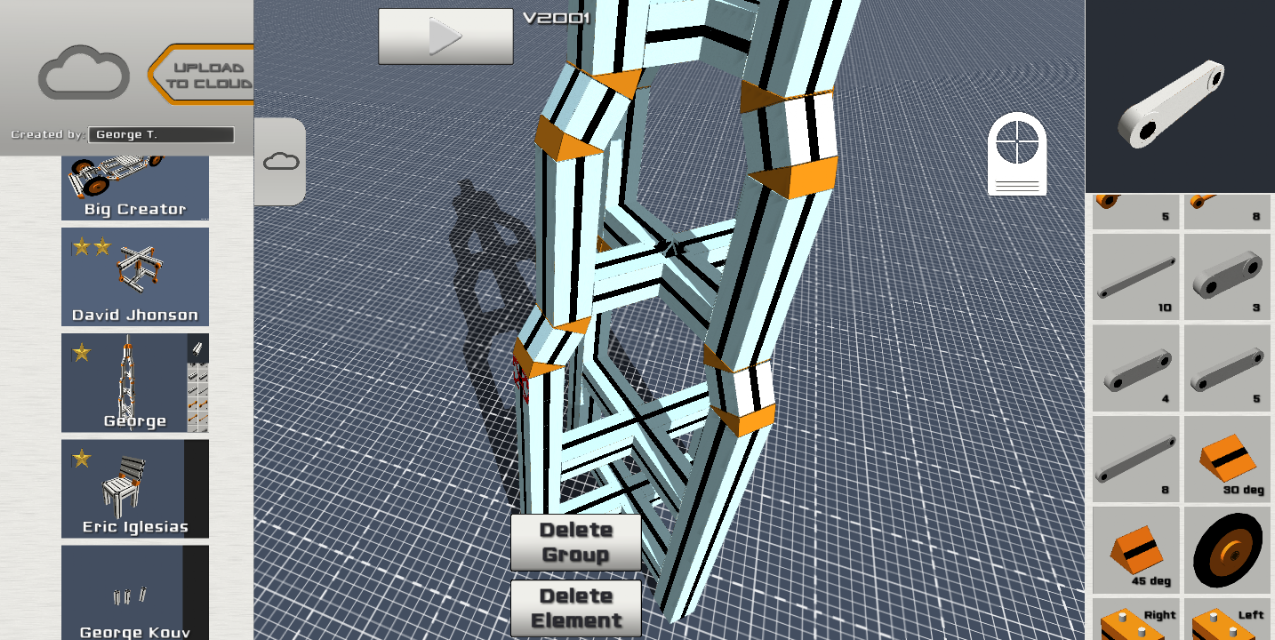Select the gray link labeled 5

(x=1226, y=368)
